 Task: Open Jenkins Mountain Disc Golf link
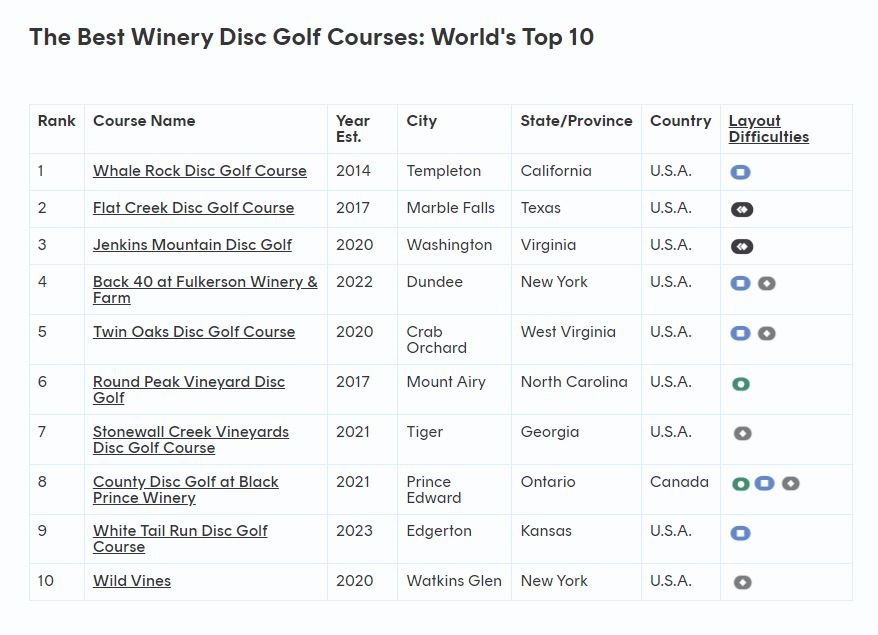coord(192,245)
